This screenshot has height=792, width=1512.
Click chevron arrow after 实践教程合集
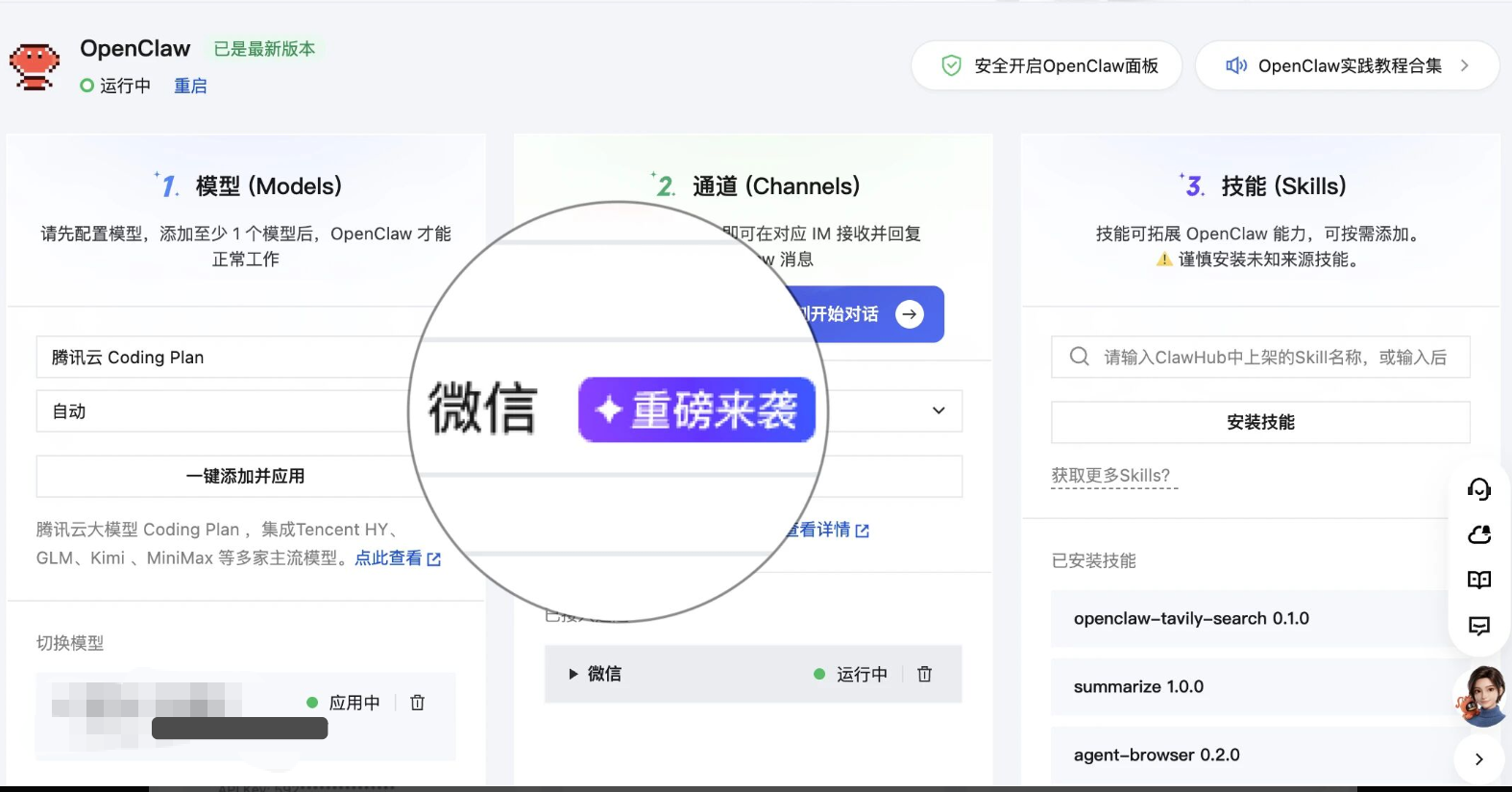1465,65
